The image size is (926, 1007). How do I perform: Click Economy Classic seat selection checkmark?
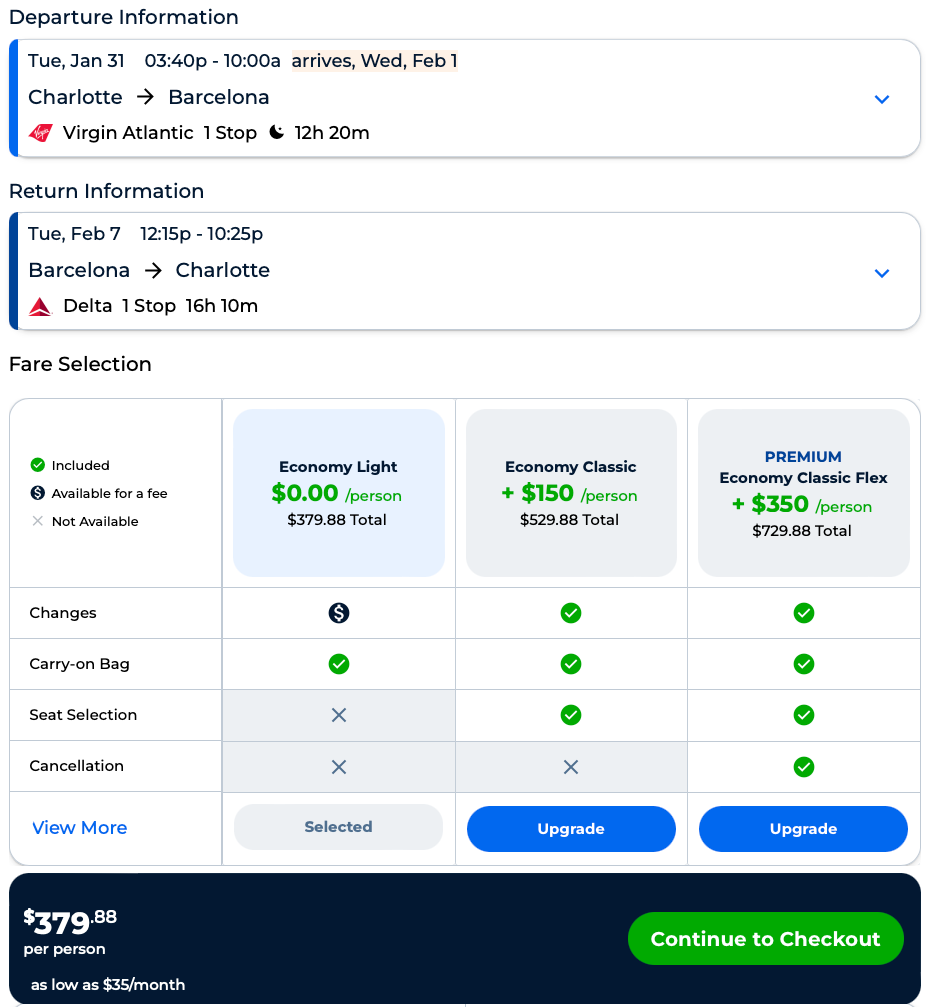(571, 715)
